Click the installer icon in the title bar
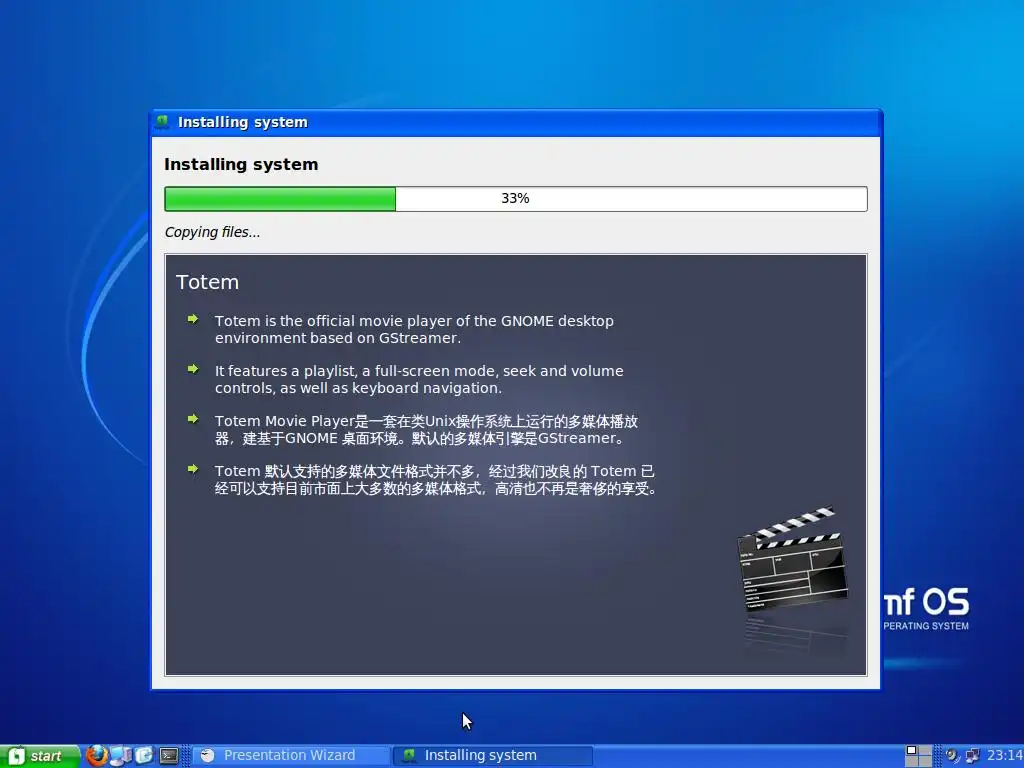 [162, 121]
